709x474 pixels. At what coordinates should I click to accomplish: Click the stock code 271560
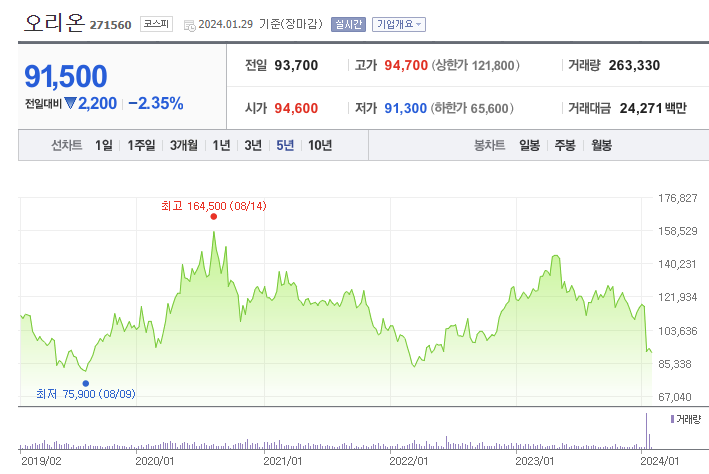click(110, 25)
